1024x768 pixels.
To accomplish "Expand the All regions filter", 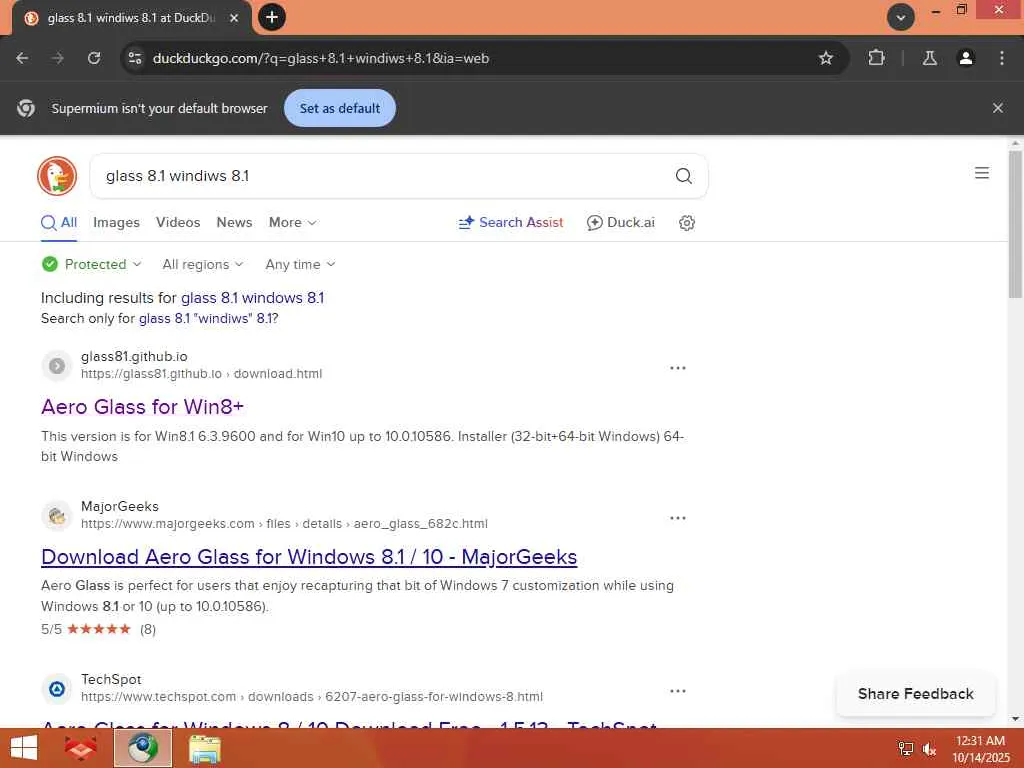I will (202, 264).
